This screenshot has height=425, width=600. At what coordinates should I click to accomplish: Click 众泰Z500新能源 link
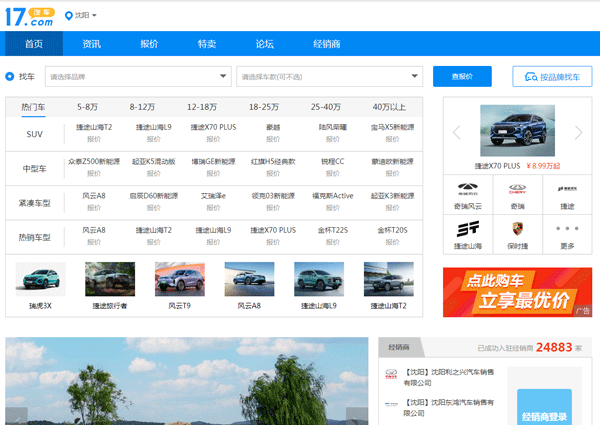(x=94, y=161)
